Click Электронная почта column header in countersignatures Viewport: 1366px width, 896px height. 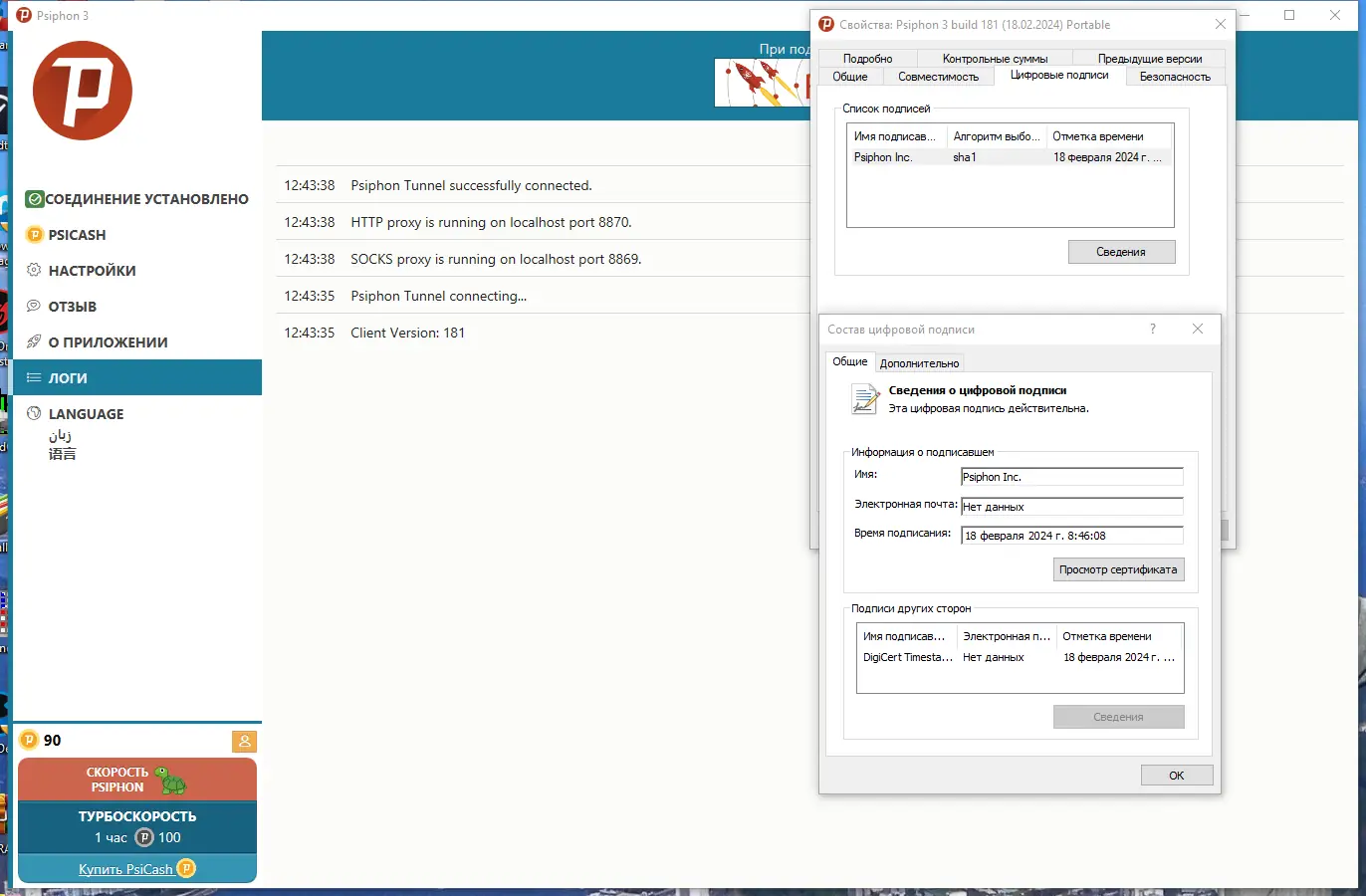(1007, 636)
